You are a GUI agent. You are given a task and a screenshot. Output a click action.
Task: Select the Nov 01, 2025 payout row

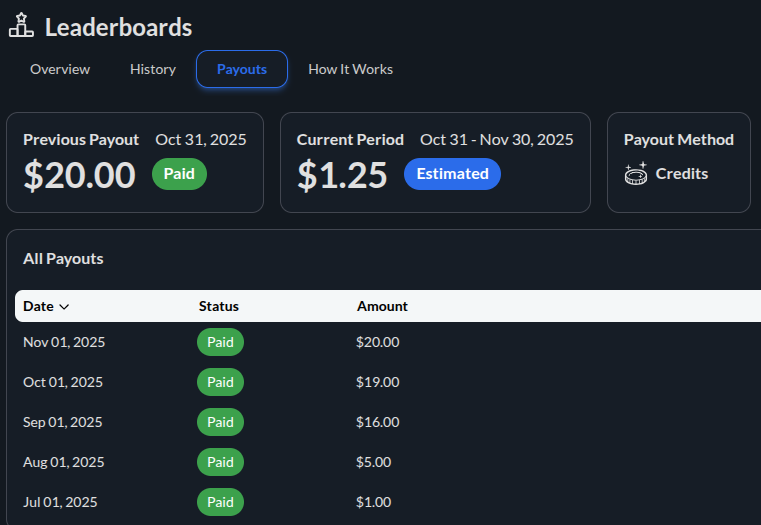(64, 342)
